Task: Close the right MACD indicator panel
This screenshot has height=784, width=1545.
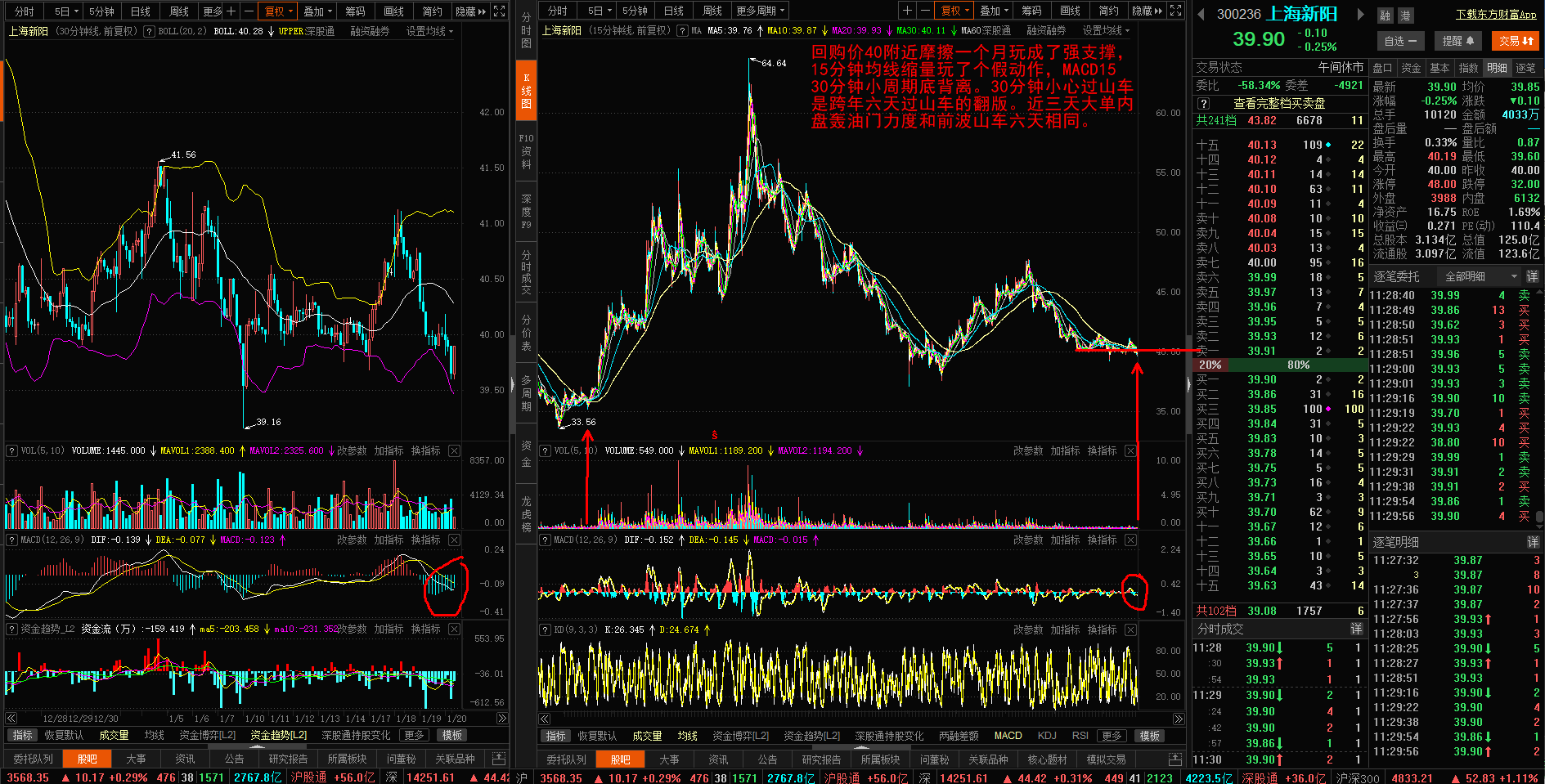Action: [x=1130, y=540]
